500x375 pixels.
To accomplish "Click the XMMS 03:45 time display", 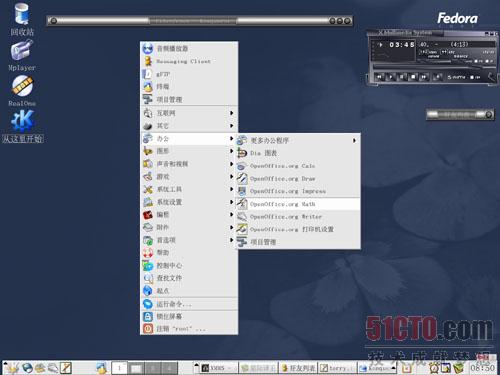I will (x=402, y=44).
